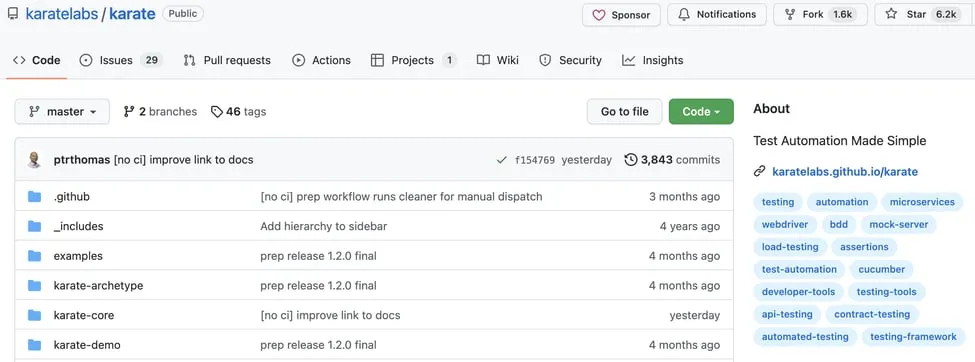Click the link icon beside karatelabs.github.io/karate
This screenshot has height=362, width=975.
[x=759, y=172]
